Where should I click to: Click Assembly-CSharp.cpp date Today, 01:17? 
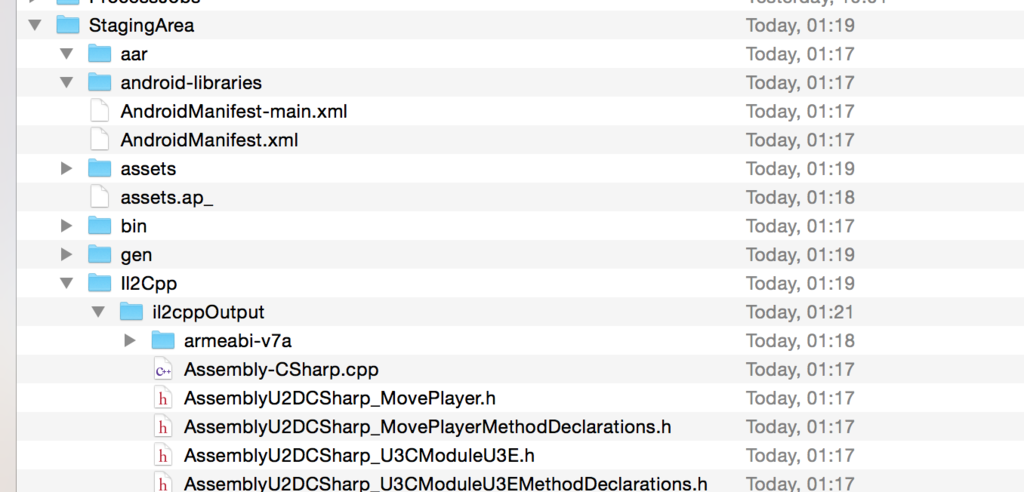(800, 370)
